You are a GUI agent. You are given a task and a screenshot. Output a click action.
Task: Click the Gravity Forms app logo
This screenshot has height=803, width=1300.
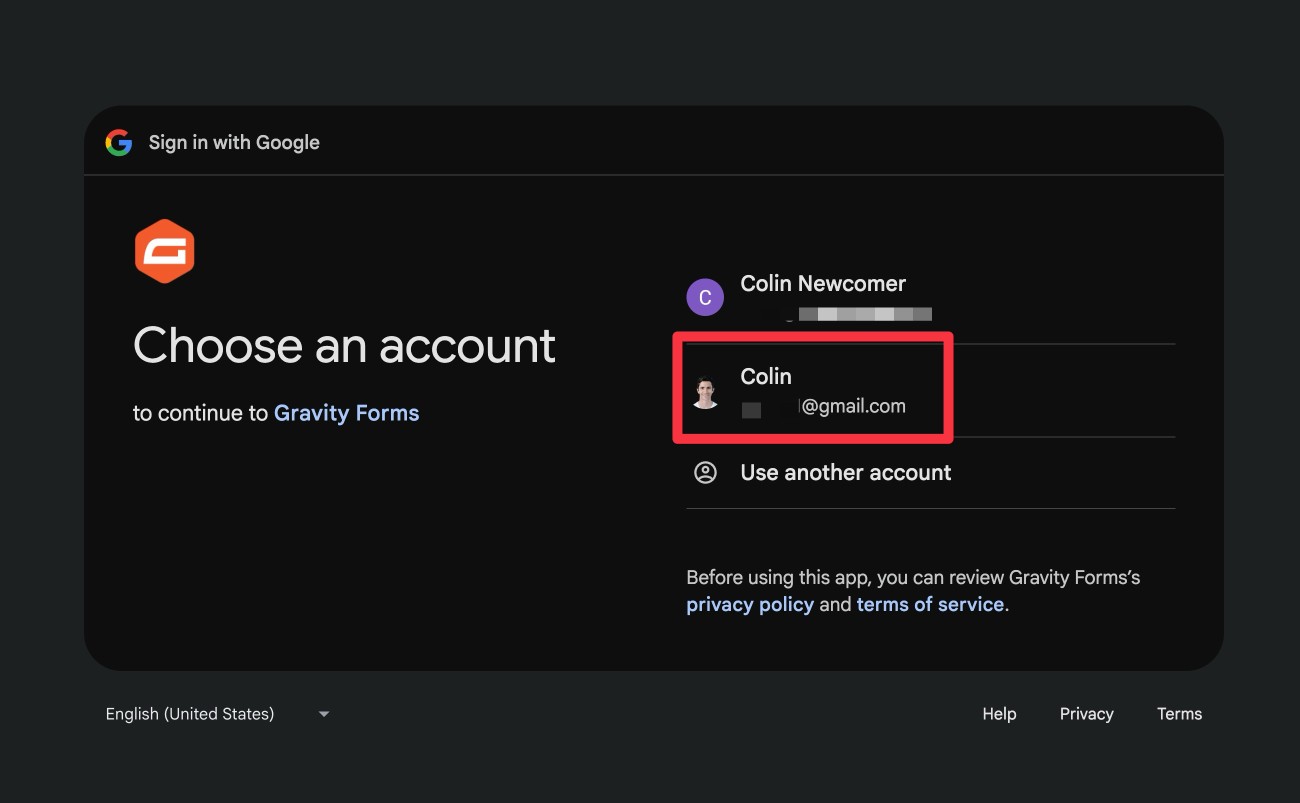click(x=165, y=250)
